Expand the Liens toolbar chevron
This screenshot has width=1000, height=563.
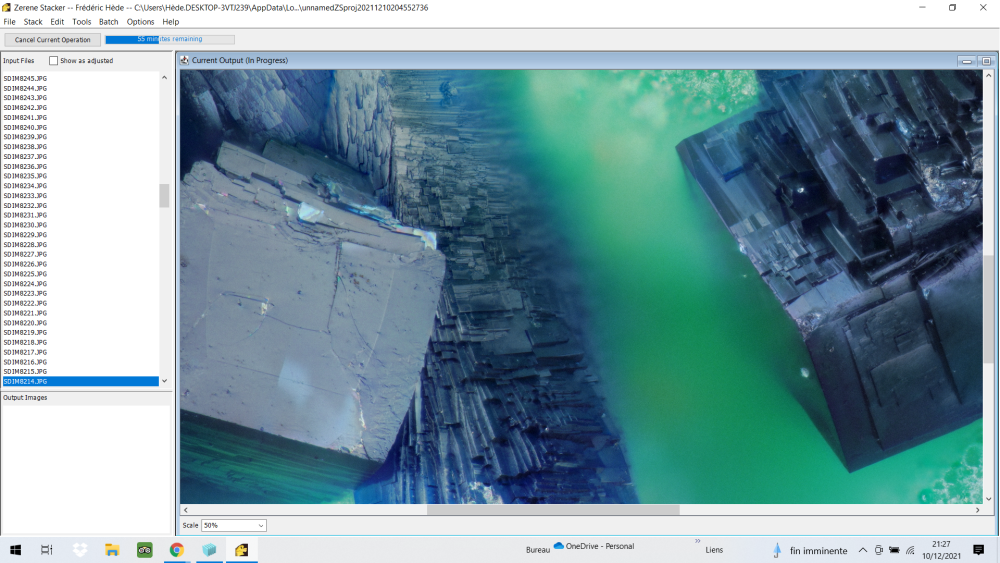click(x=697, y=542)
